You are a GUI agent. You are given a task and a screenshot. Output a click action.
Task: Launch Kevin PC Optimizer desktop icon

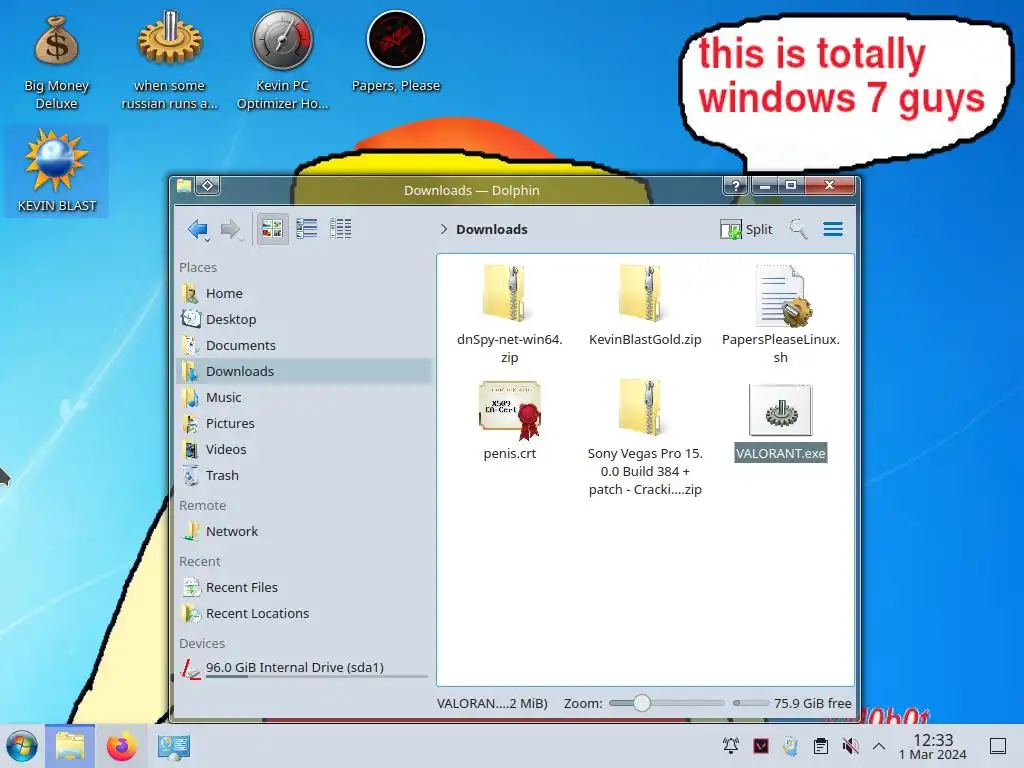(282, 62)
